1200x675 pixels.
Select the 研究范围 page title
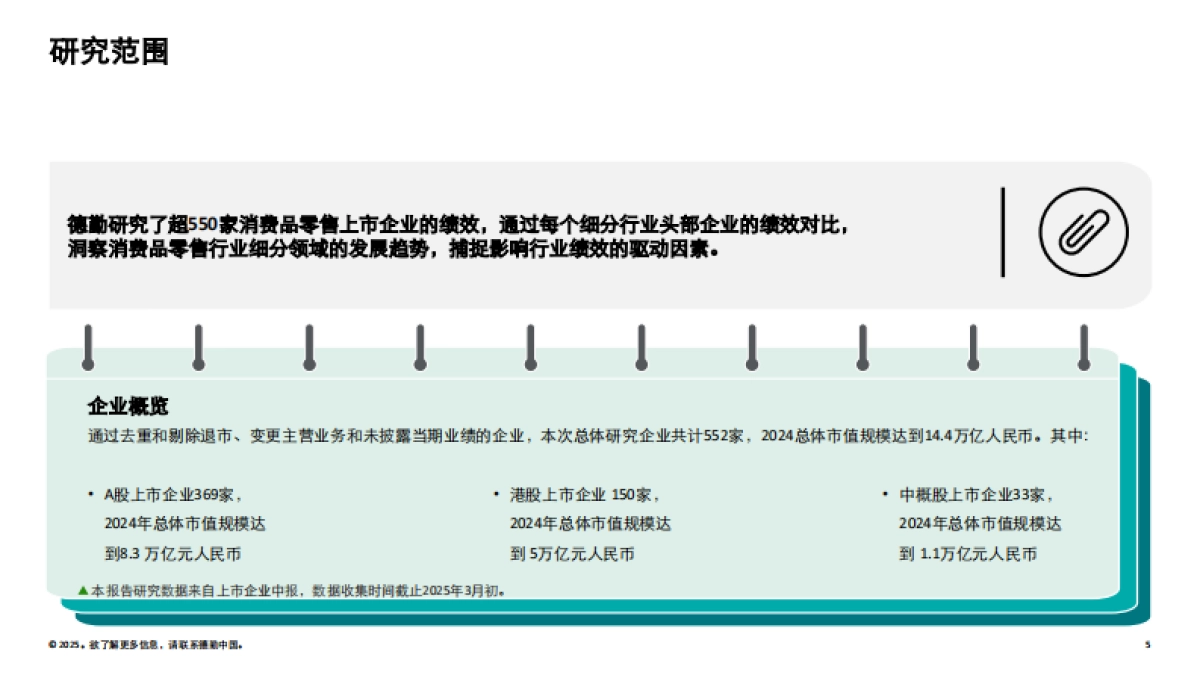(110, 47)
